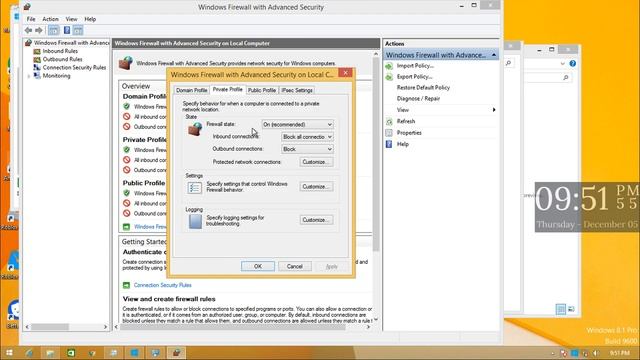Click Customize in the Settings group
This screenshot has height=360, width=640.
click(x=316, y=187)
